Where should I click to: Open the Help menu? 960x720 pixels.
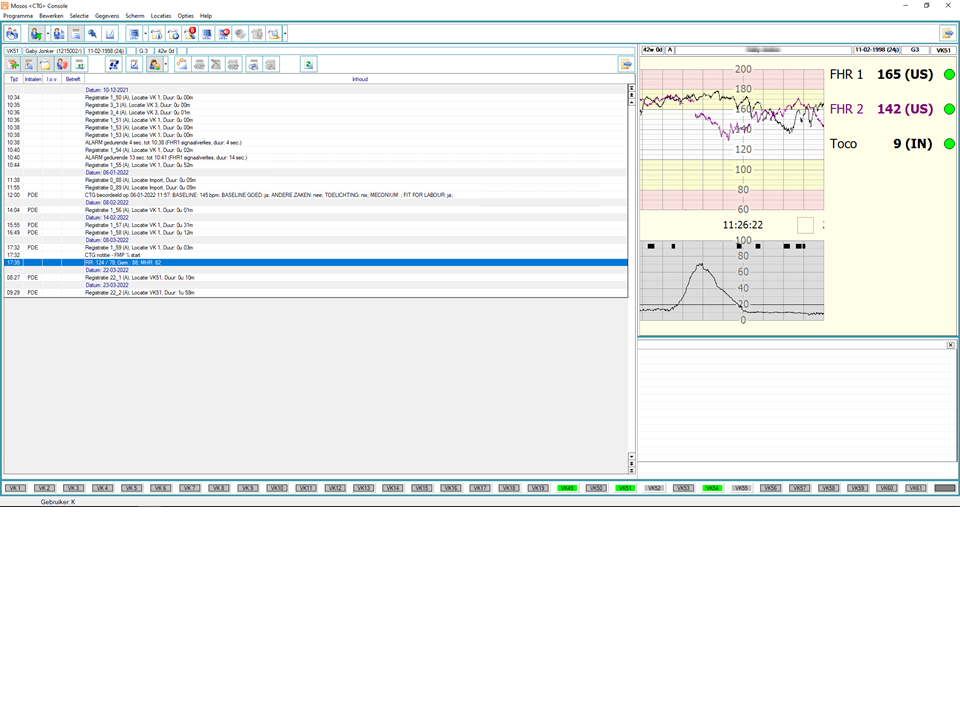(x=206, y=16)
